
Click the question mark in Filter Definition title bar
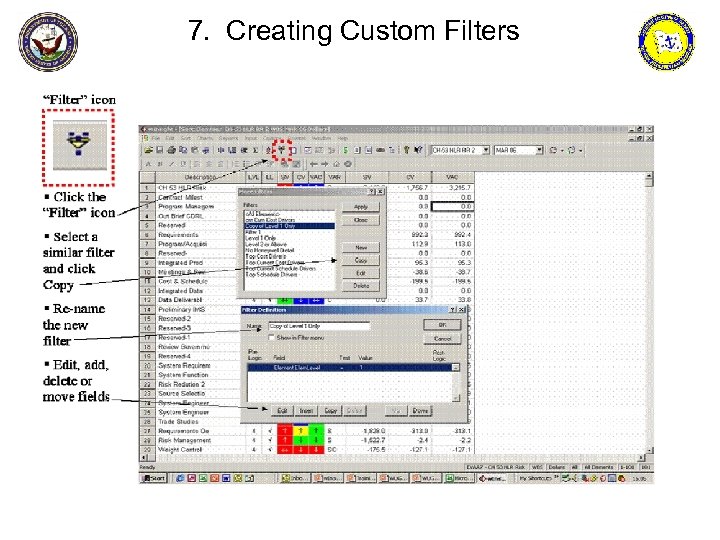point(452,310)
